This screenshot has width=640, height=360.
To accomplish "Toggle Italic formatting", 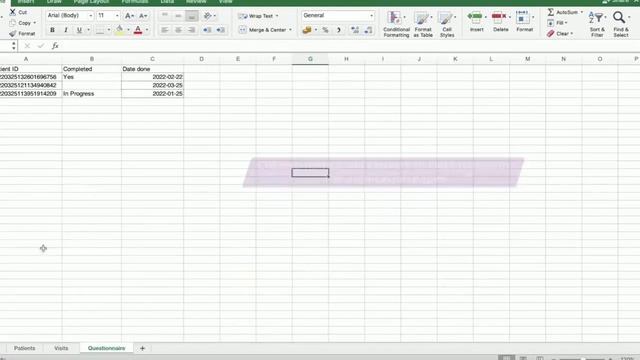I will pos(66,30).
